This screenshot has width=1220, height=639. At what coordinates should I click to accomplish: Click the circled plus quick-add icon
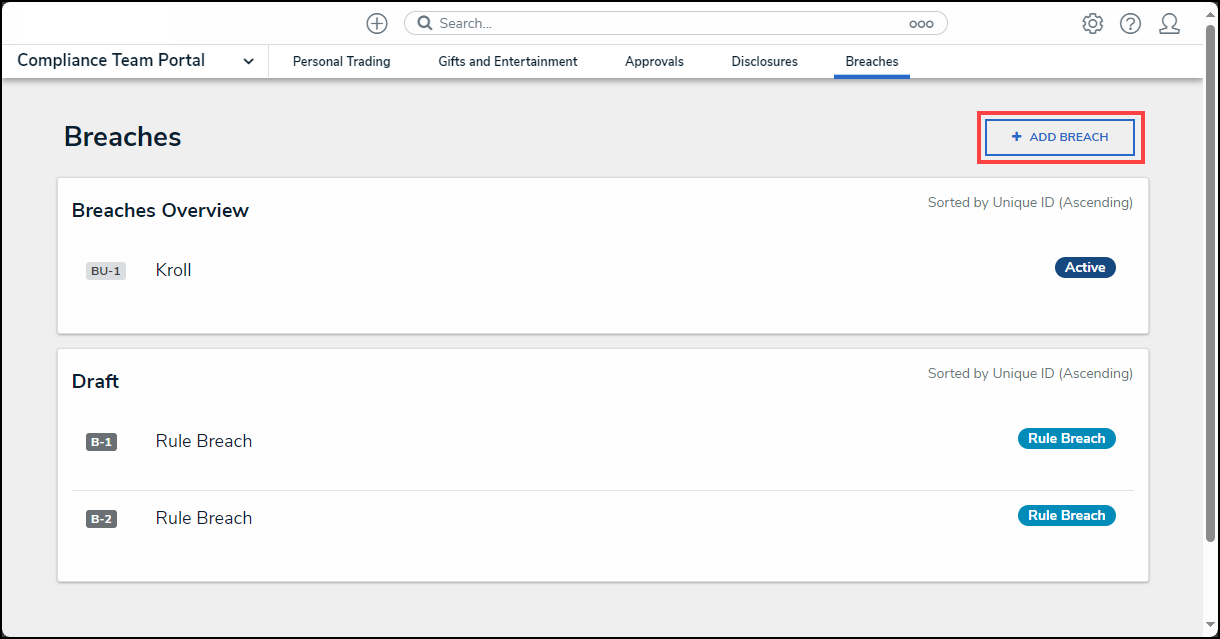[x=377, y=24]
